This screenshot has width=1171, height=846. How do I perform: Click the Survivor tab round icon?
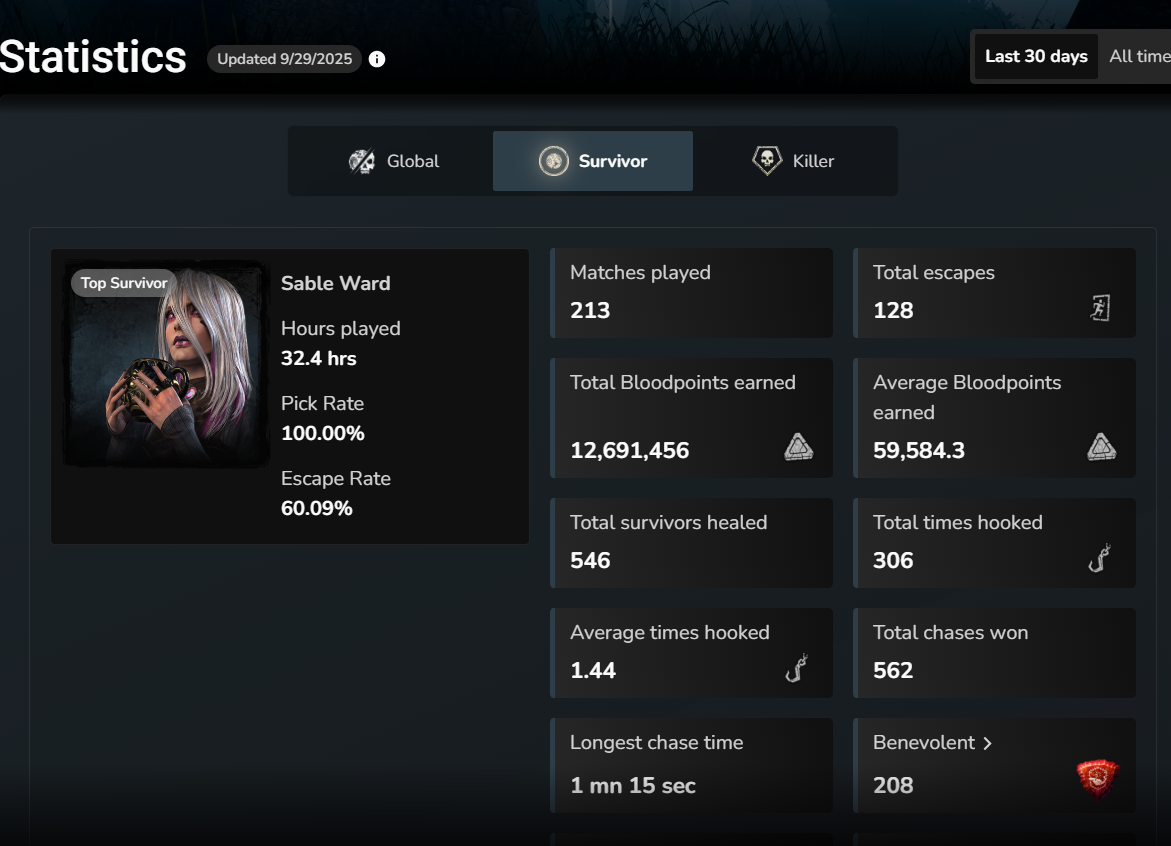pos(554,161)
